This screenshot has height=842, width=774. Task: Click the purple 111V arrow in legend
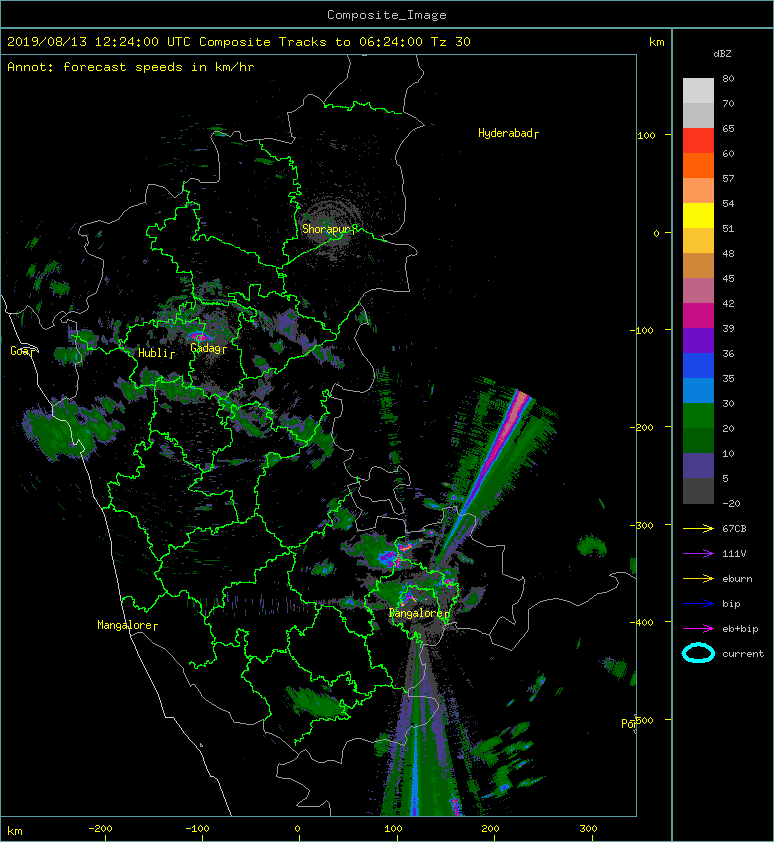click(698, 554)
